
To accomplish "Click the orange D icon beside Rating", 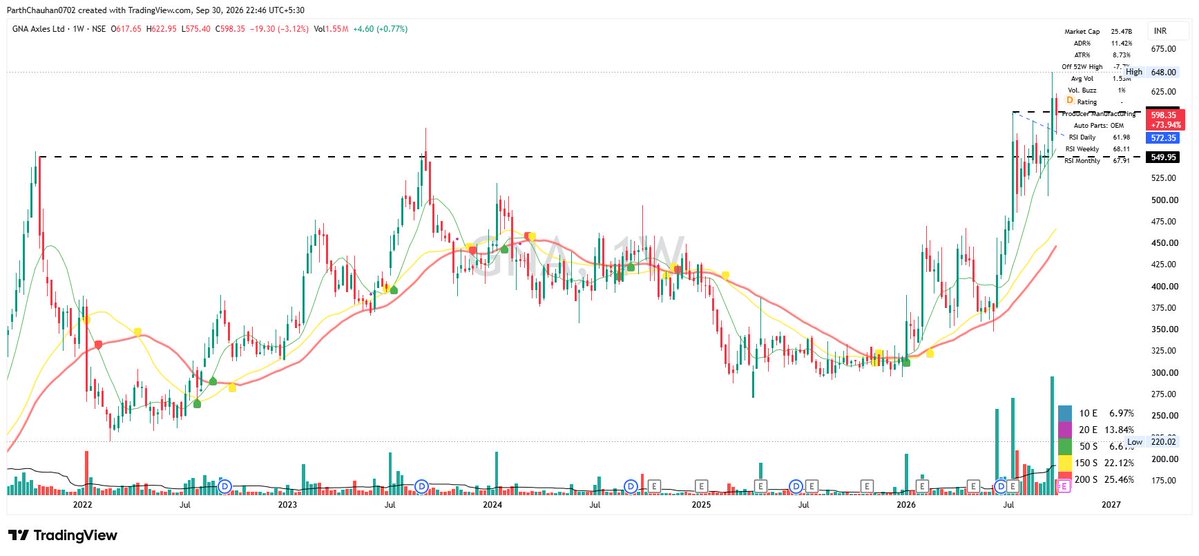I will [1070, 101].
